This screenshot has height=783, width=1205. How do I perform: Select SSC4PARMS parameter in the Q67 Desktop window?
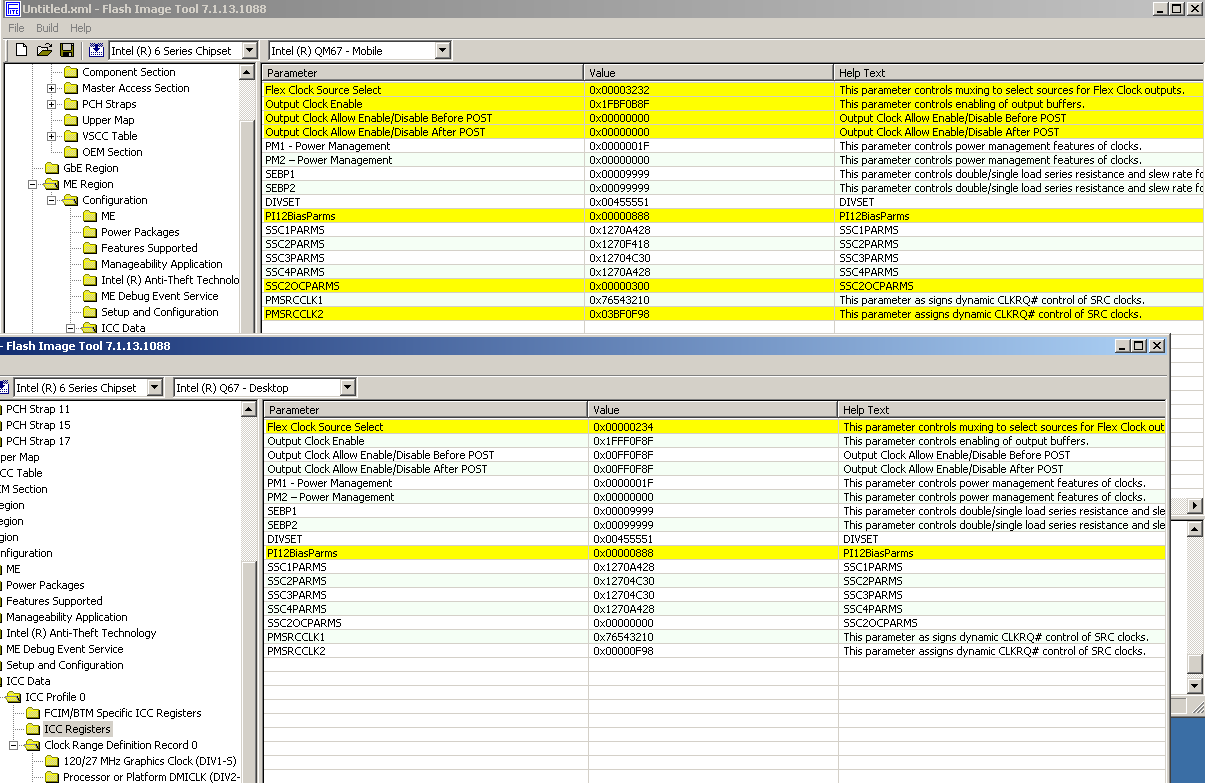(297, 609)
